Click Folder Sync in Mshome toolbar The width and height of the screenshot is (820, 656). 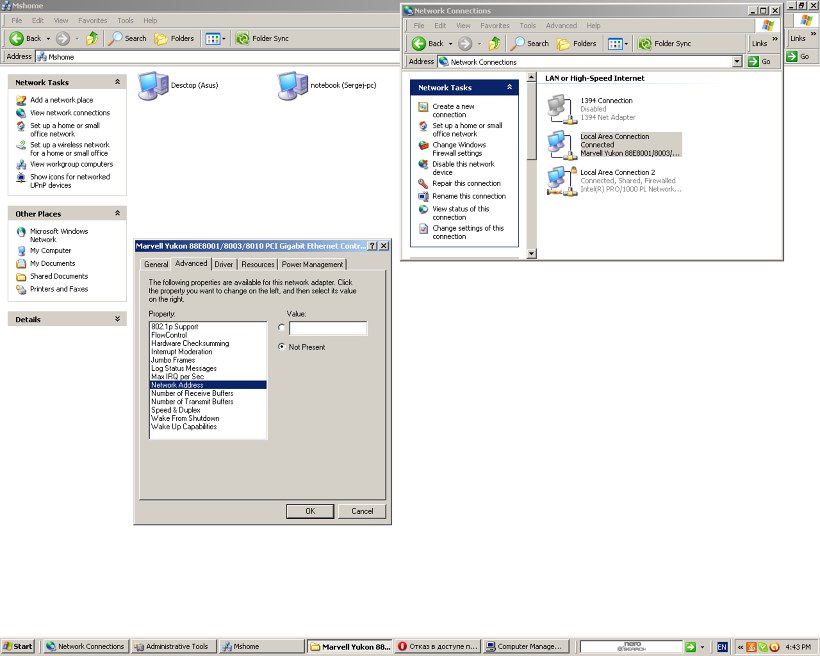point(262,38)
